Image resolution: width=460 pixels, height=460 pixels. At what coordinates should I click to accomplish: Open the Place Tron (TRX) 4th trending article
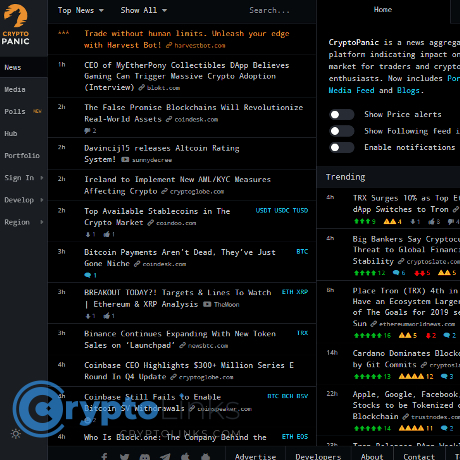point(406,307)
